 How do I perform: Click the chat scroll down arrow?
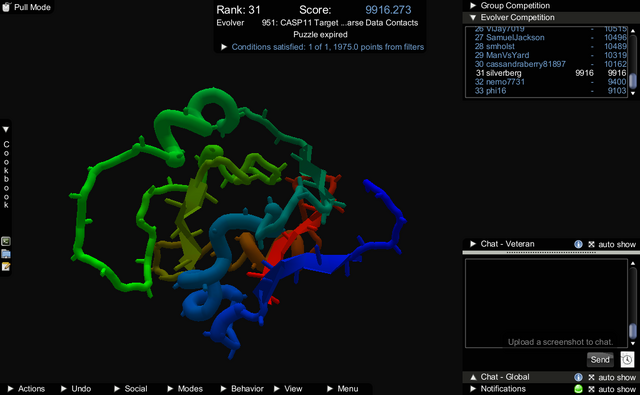tap(633, 344)
